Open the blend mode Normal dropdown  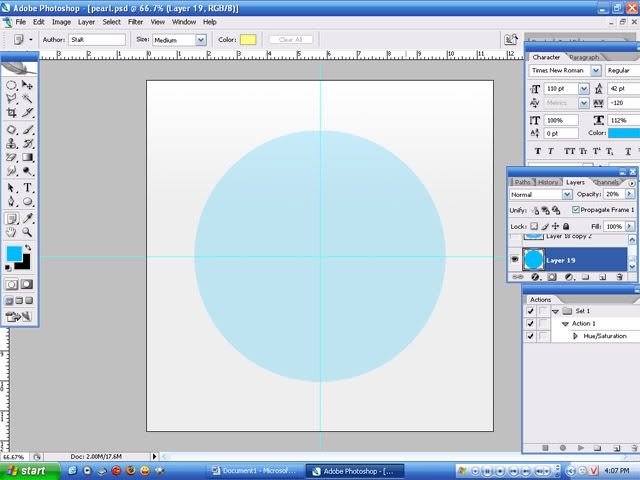(x=567, y=195)
